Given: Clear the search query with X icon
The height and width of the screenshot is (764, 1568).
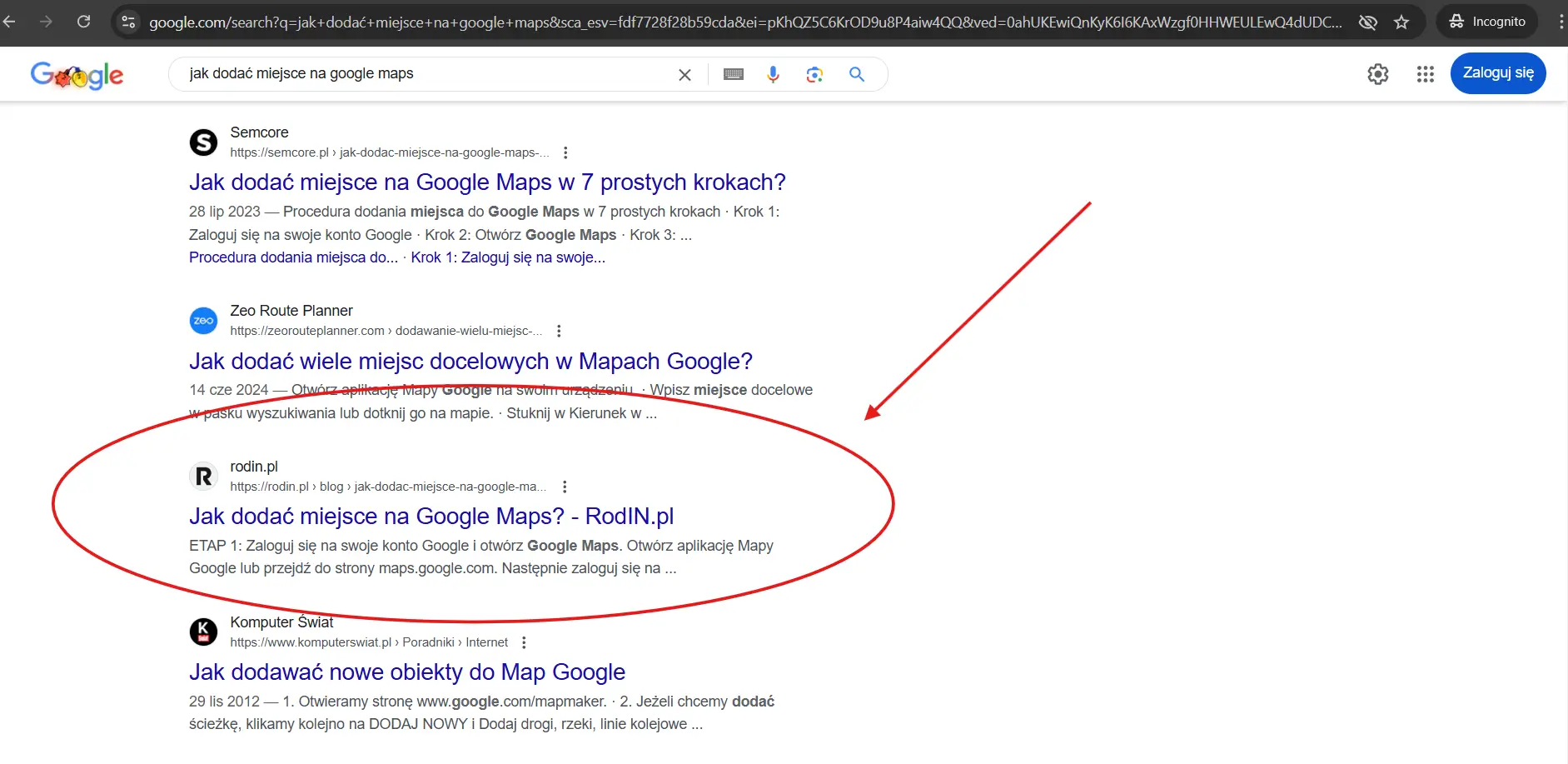Looking at the screenshot, I should tap(684, 75).
